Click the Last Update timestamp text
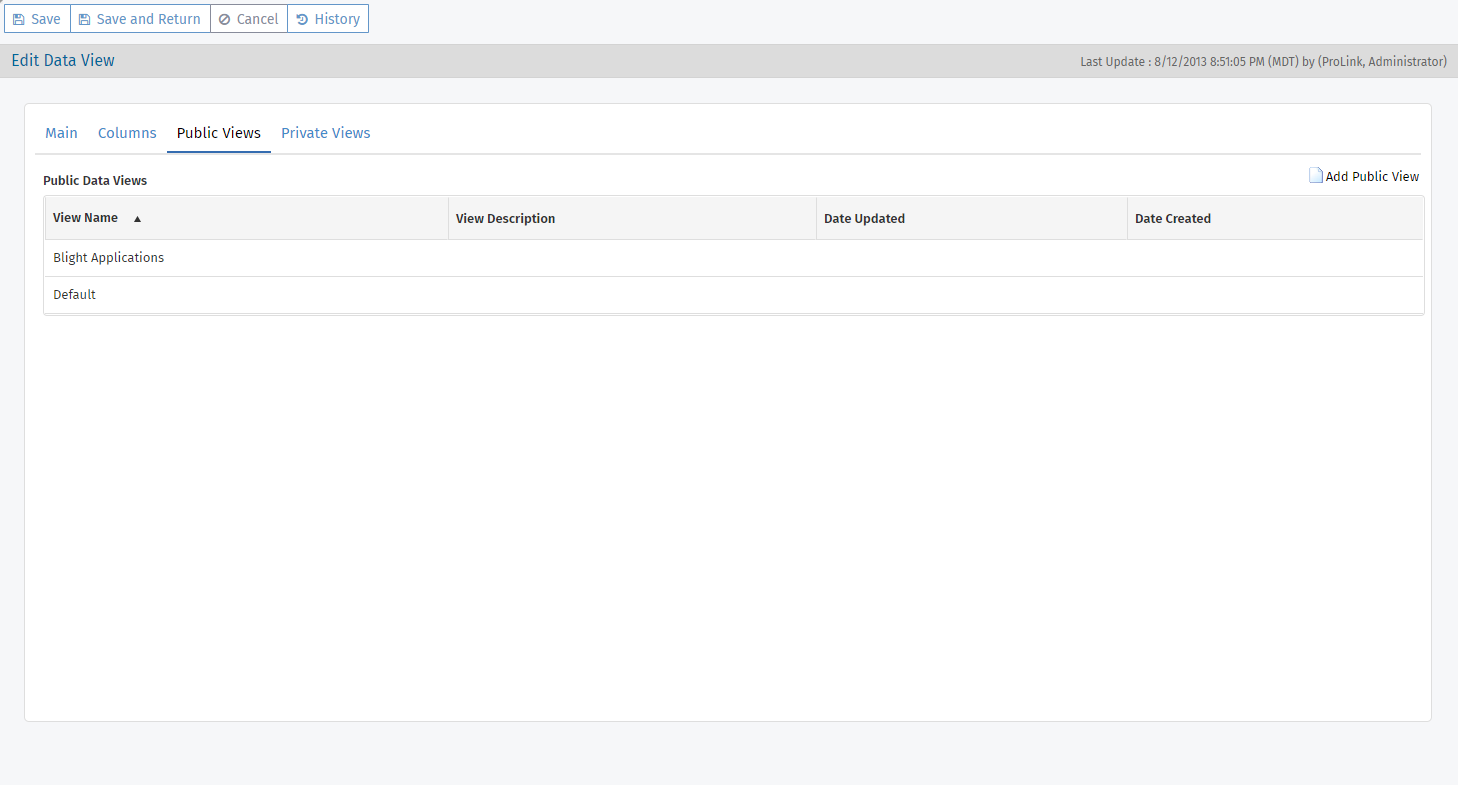This screenshot has height=785, width=1458. click(1263, 62)
